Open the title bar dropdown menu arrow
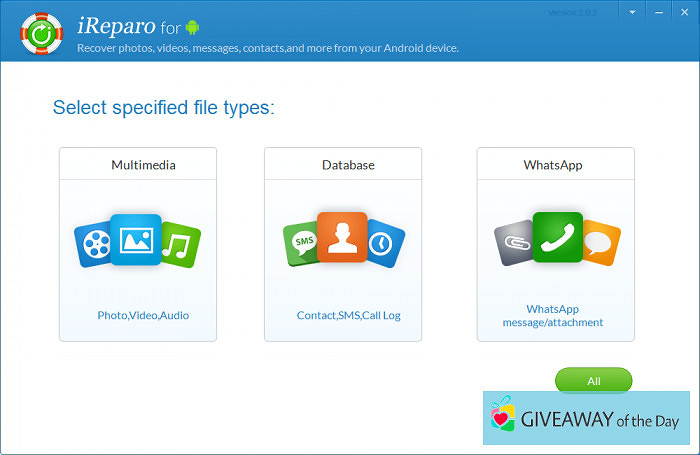Screen dimensions: 700x455 click(632, 14)
